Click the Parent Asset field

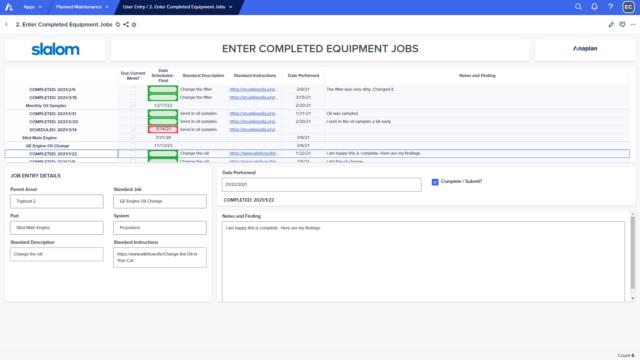click(57, 201)
